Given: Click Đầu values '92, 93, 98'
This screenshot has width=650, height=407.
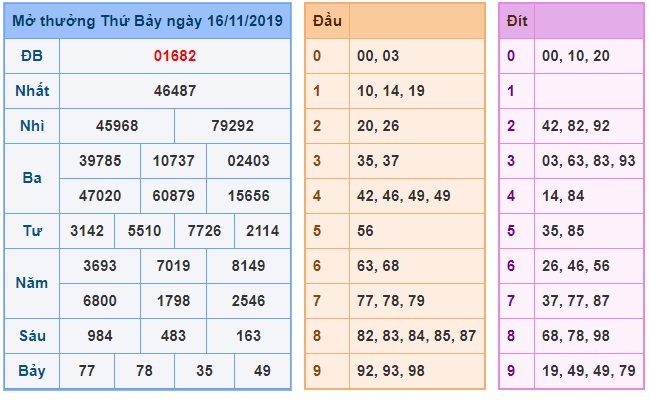Looking at the screenshot, I should tap(391, 371).
